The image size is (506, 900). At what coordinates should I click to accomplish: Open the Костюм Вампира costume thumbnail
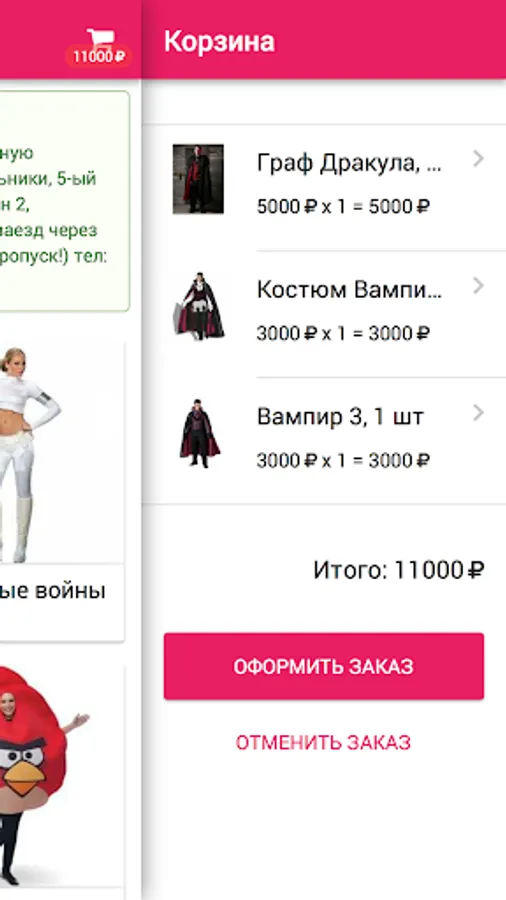198,306
